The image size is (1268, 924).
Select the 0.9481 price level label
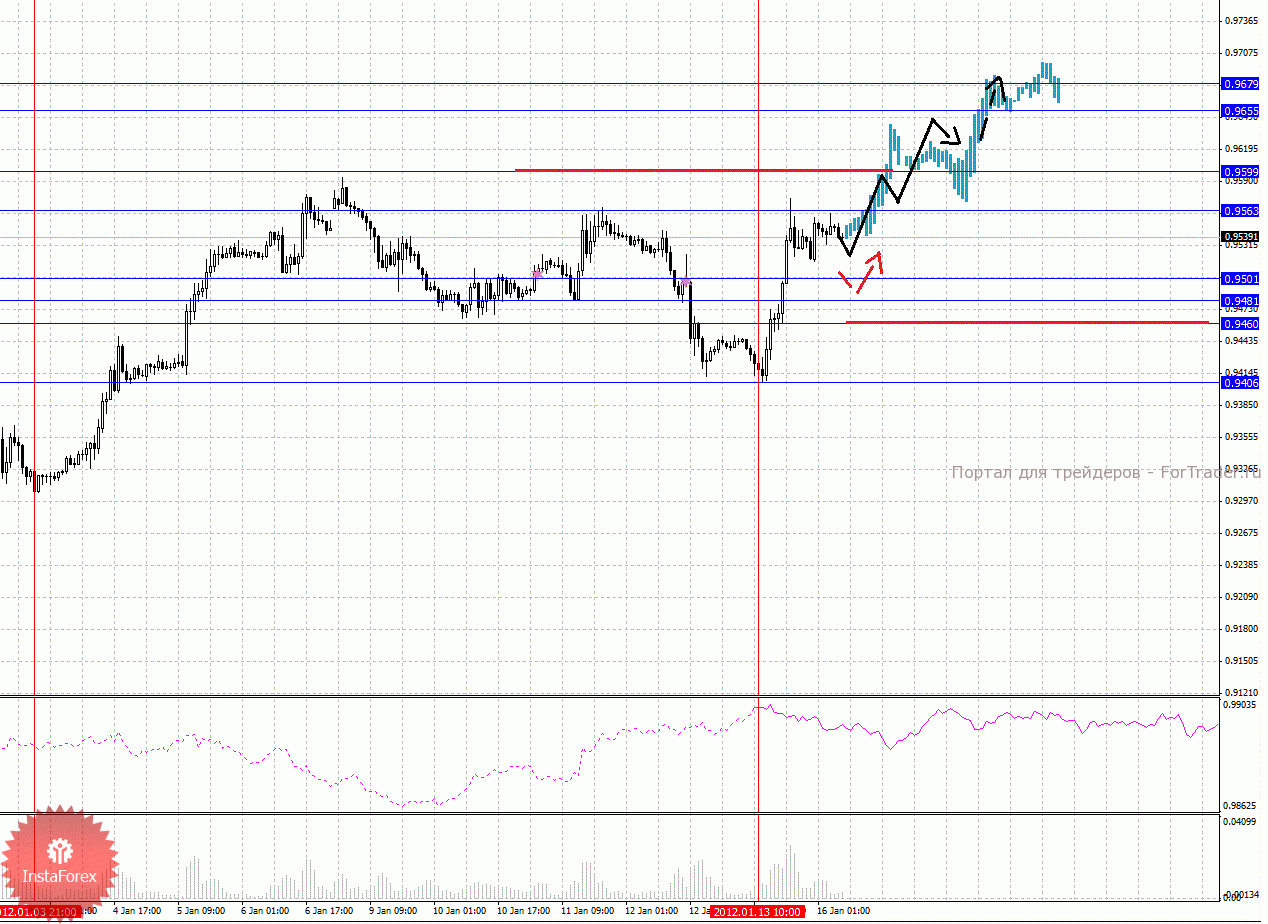[x=1240, y=300]
